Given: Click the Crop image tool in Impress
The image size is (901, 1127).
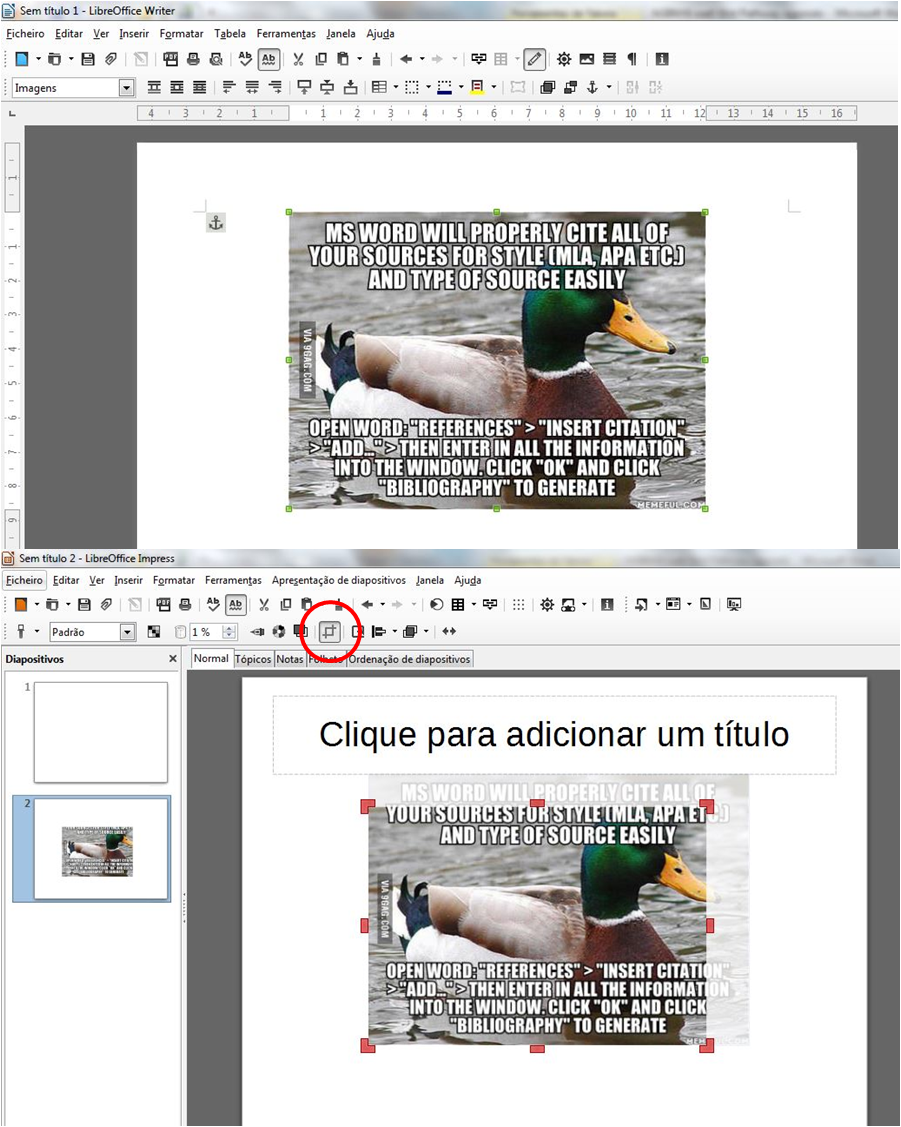Looking at the screenshot, I should 330,631.
